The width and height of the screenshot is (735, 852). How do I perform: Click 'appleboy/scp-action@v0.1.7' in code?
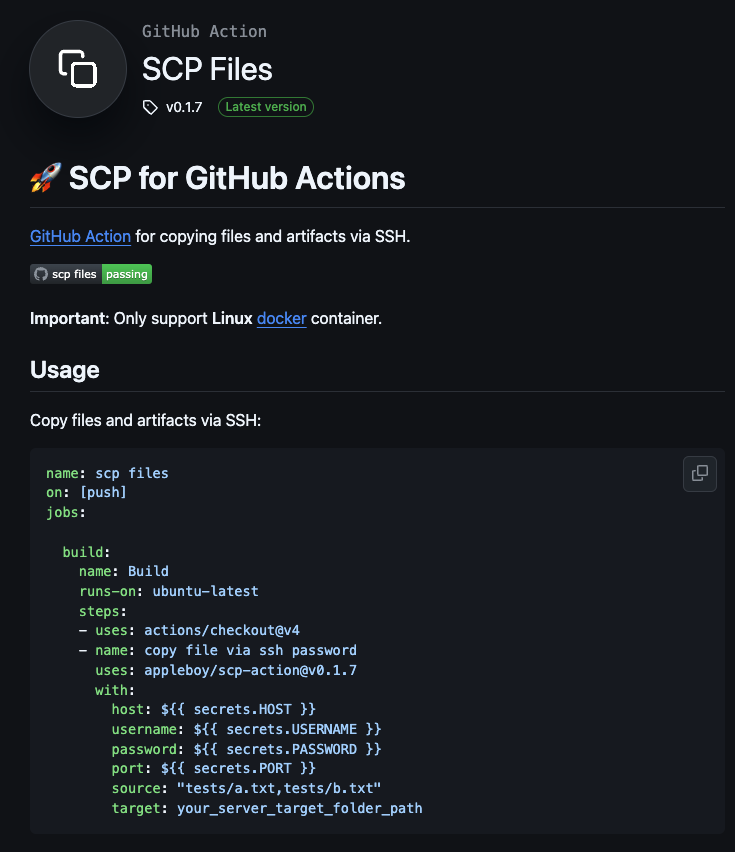250,671
